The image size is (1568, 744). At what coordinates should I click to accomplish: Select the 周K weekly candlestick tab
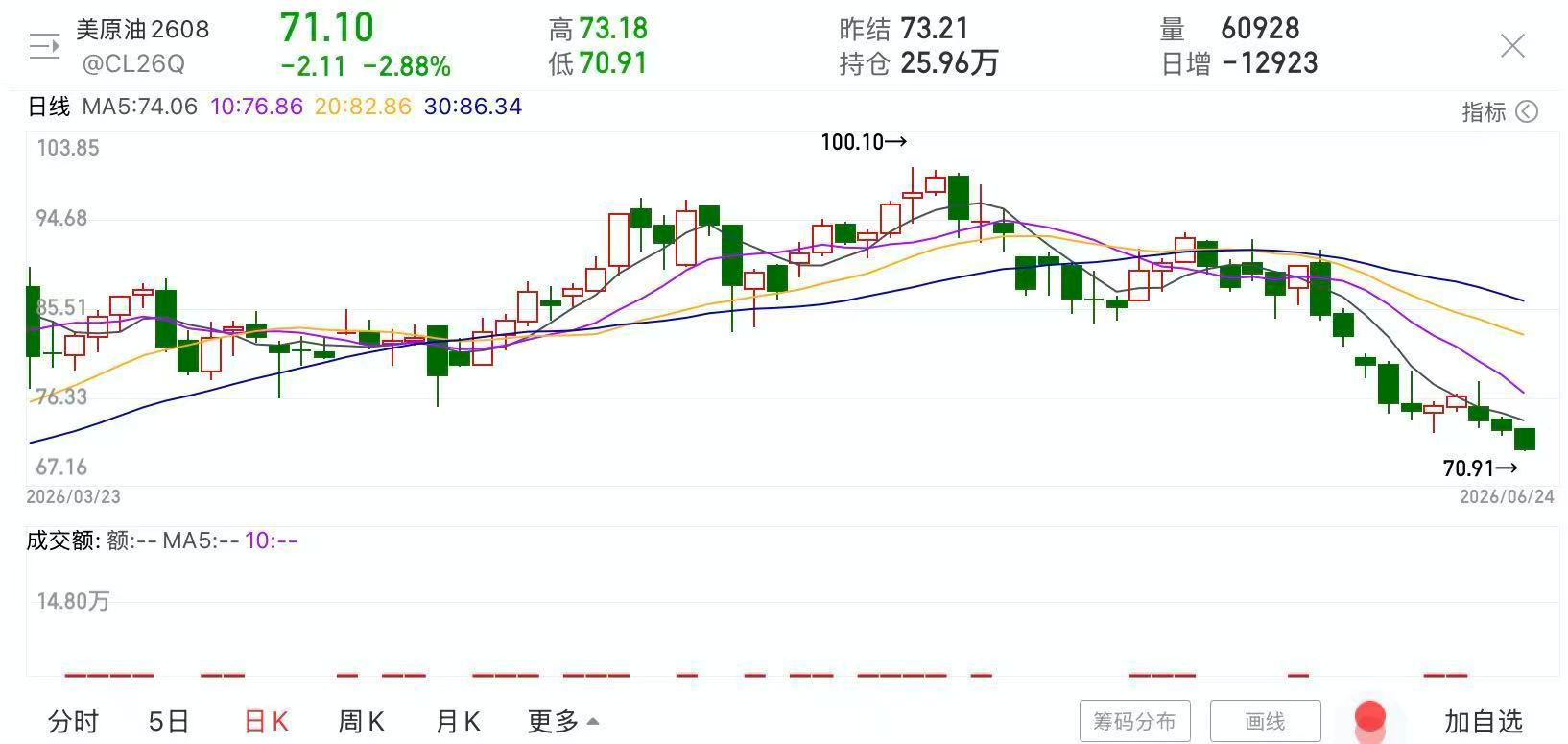(361, 721)
